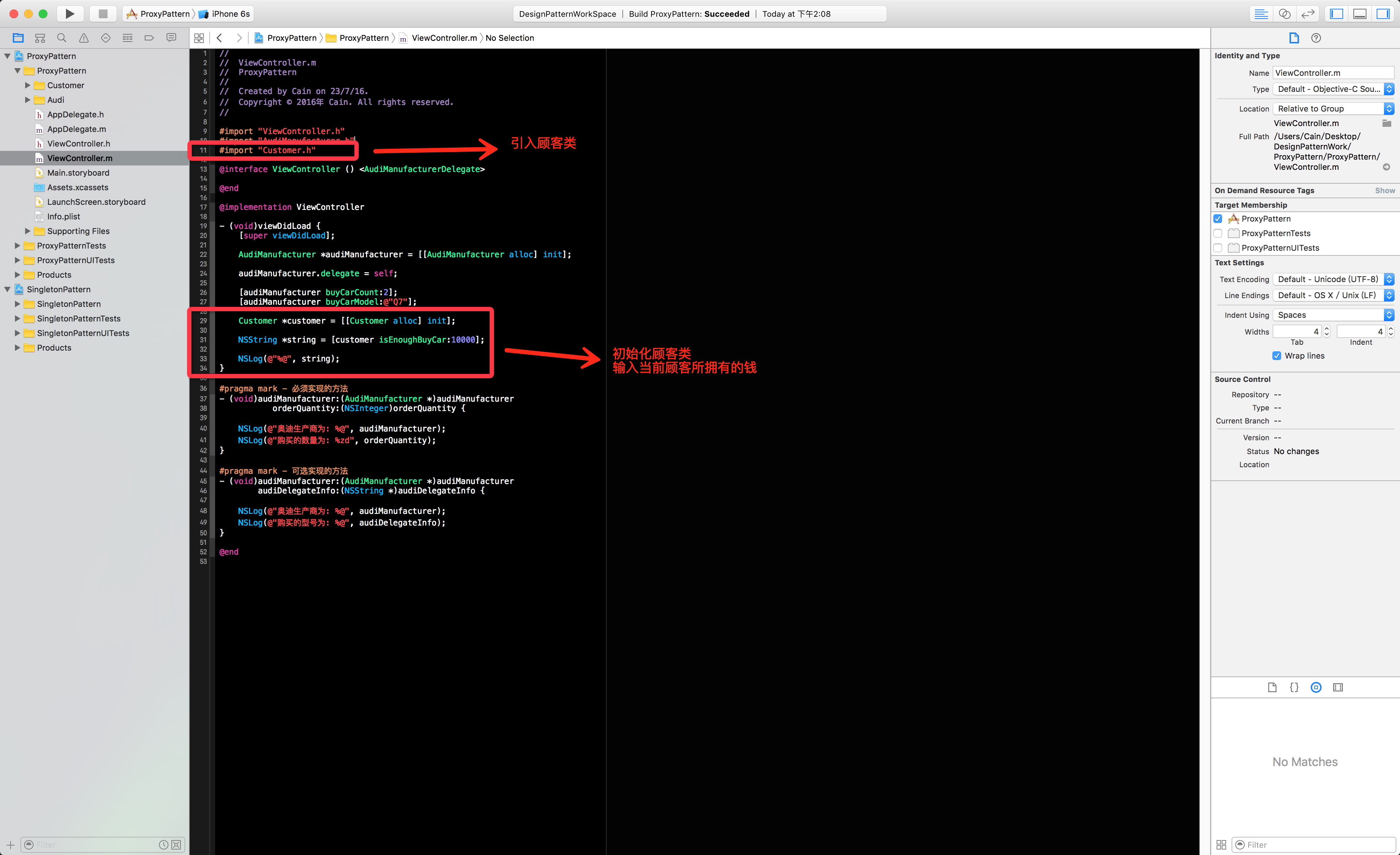
Task: Show the Assistant editor
Action: [x=1284, y=13]
